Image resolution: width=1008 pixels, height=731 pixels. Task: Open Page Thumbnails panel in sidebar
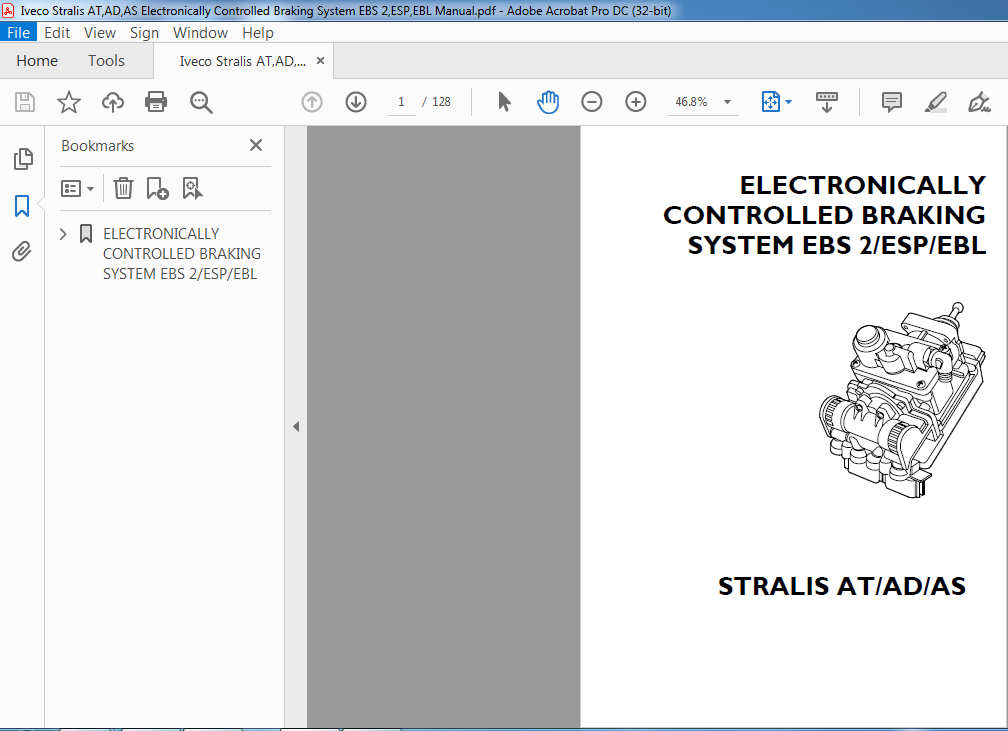pyautogui.click(x=22, y=159)
